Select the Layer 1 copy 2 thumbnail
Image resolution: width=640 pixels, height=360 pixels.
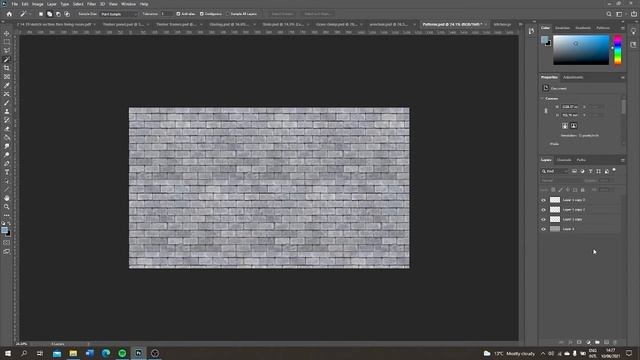pos(555,210)
